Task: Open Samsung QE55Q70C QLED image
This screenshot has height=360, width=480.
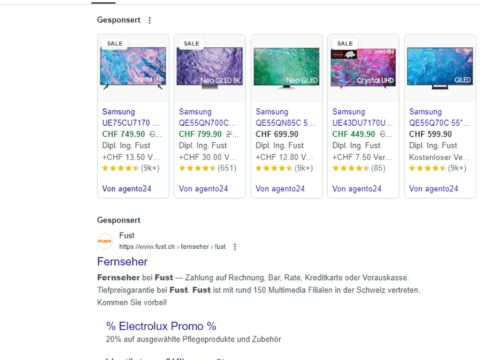Action: tap(440, 68)
